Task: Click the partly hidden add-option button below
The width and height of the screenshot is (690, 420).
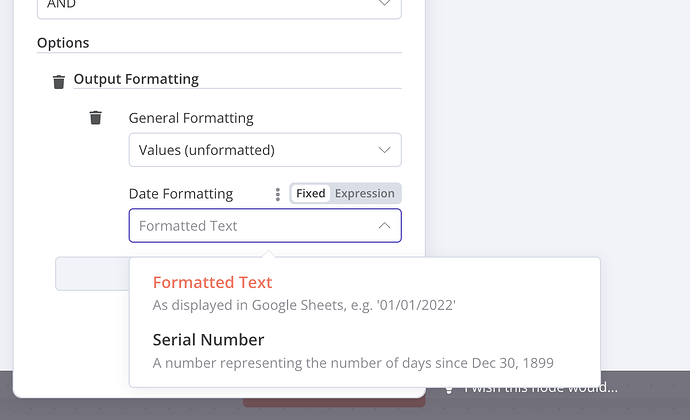Action: point(92,274)
